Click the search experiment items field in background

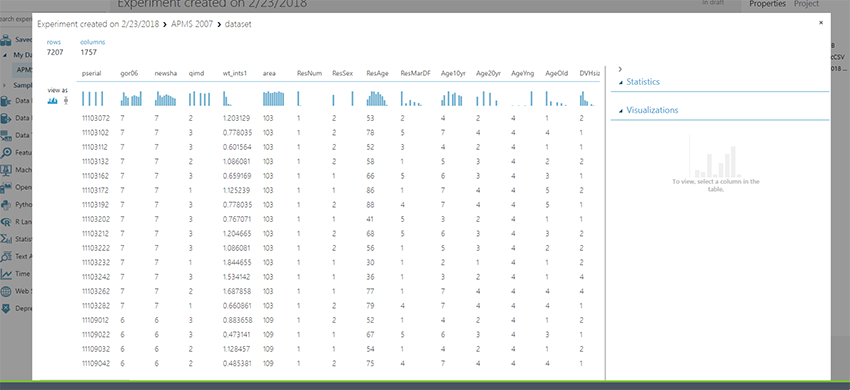(16, 20)
